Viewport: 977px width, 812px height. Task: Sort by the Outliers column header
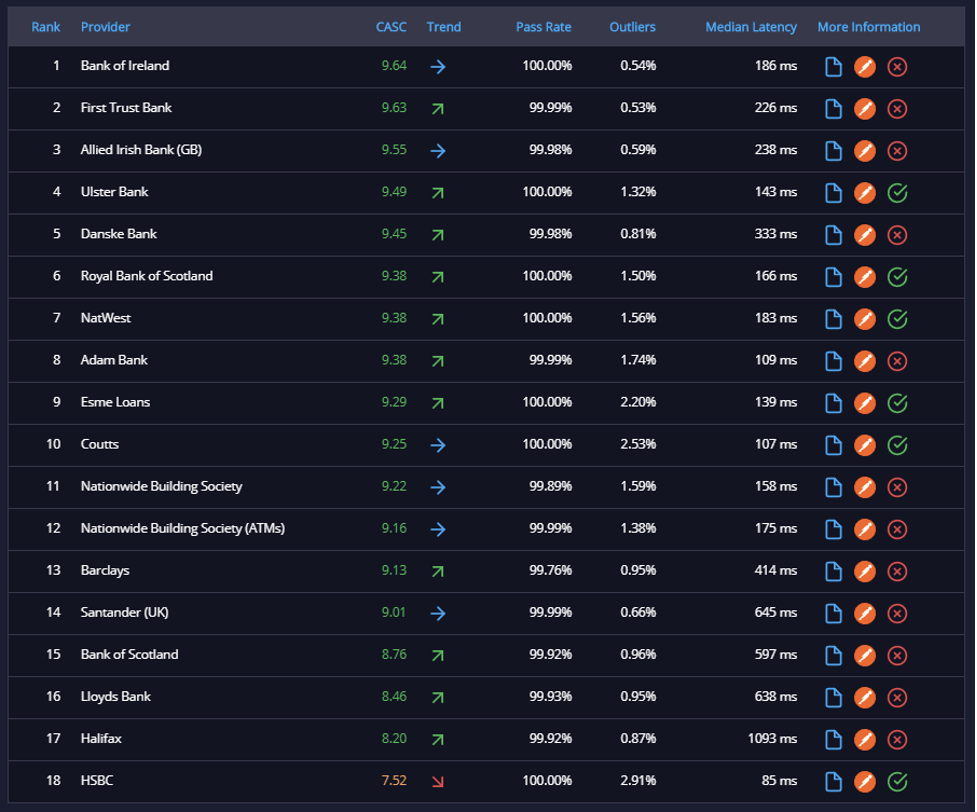pyautogui.click(x=632, y=27)
